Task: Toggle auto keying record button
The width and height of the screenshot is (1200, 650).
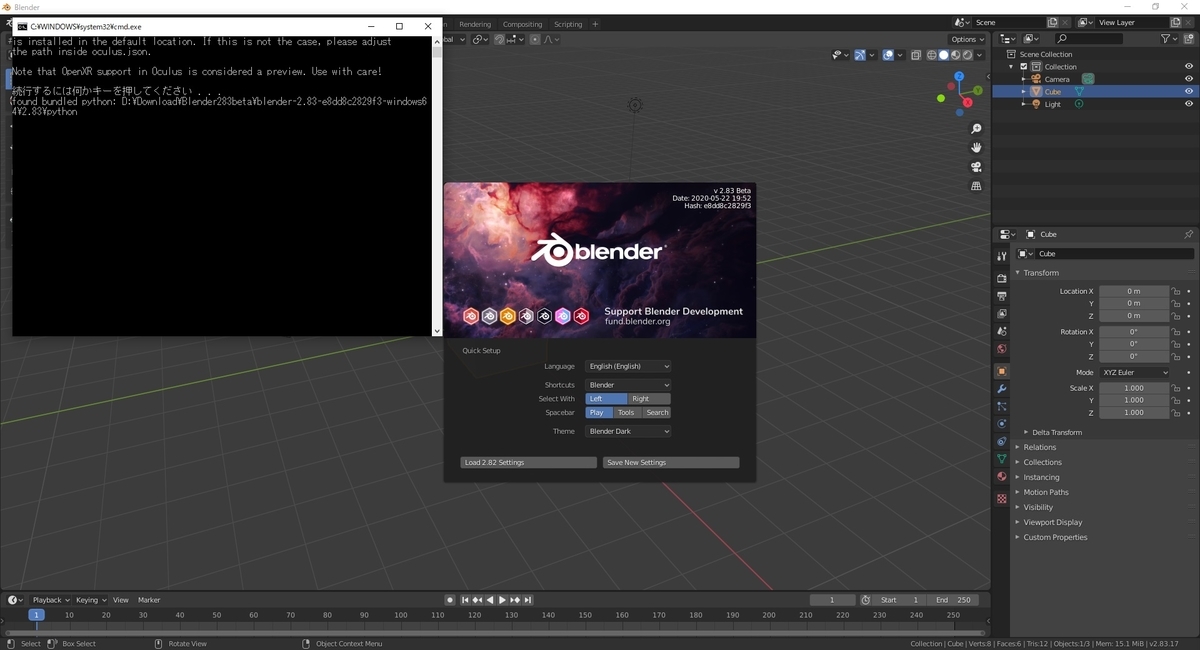Action: [x=450, y=600]
